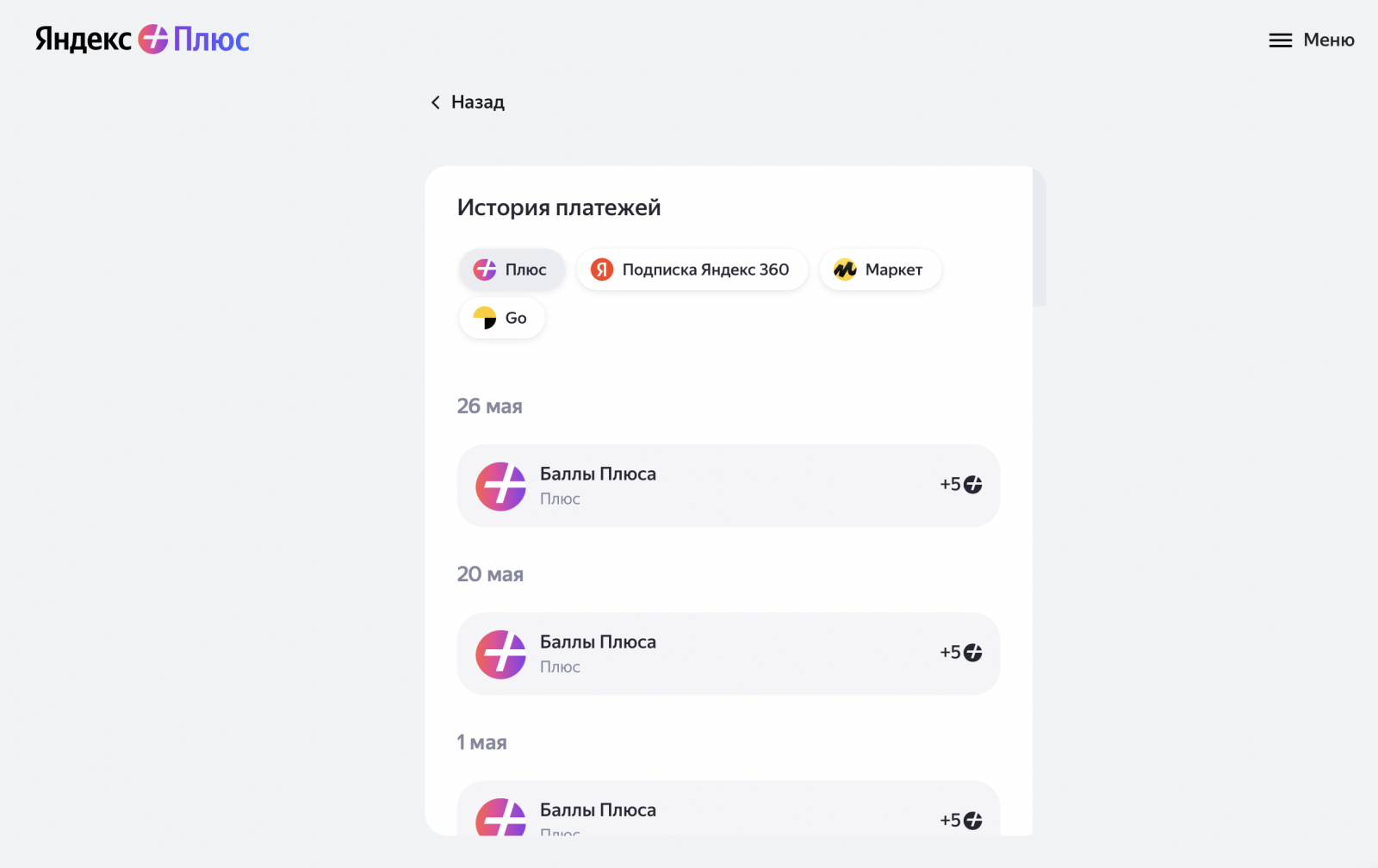Click the yellow Маркет icon
1378x868 pixels.
point(845,270)
